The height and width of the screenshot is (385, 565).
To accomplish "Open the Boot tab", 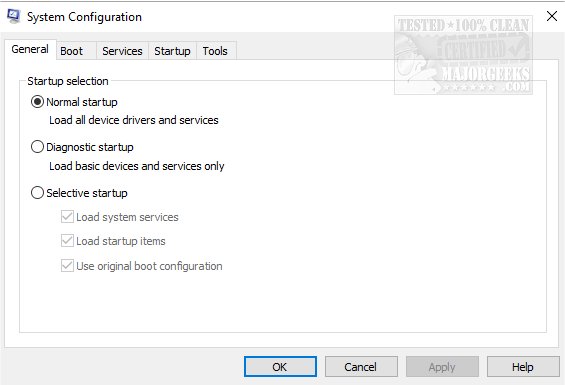I will [72, 51].
